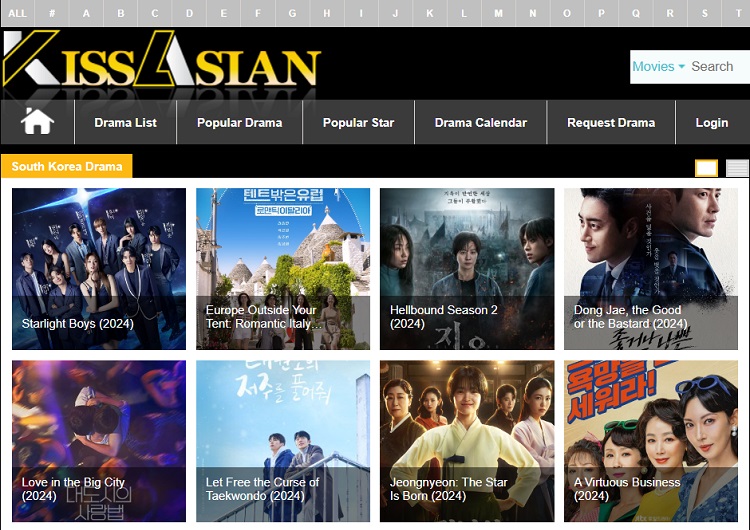Click the KissAsian logo

point(161,61)
